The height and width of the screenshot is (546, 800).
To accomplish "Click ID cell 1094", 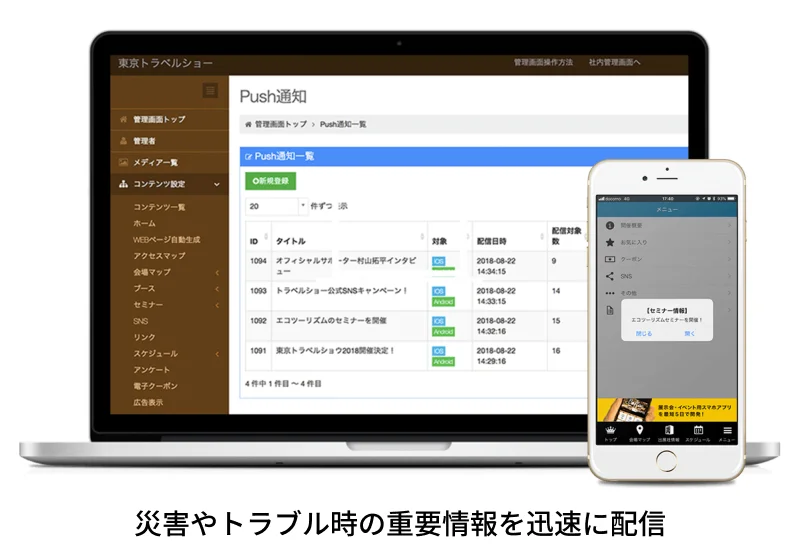I will point(258,261).
